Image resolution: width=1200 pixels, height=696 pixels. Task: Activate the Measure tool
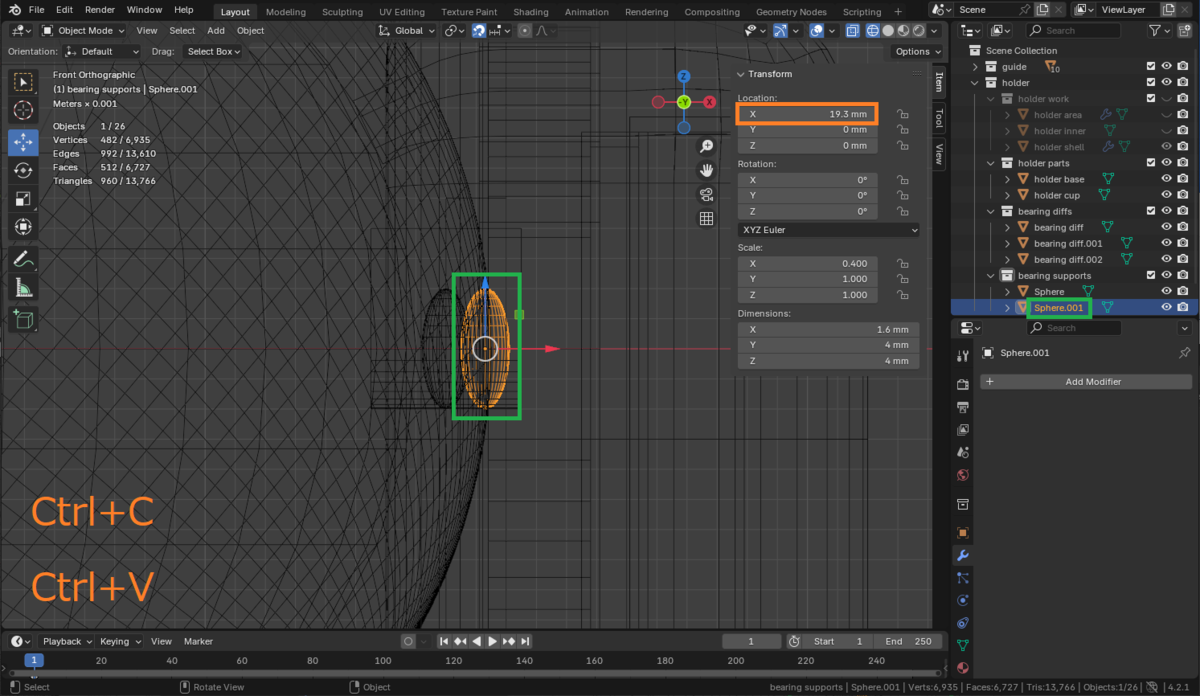pos(23,288)
